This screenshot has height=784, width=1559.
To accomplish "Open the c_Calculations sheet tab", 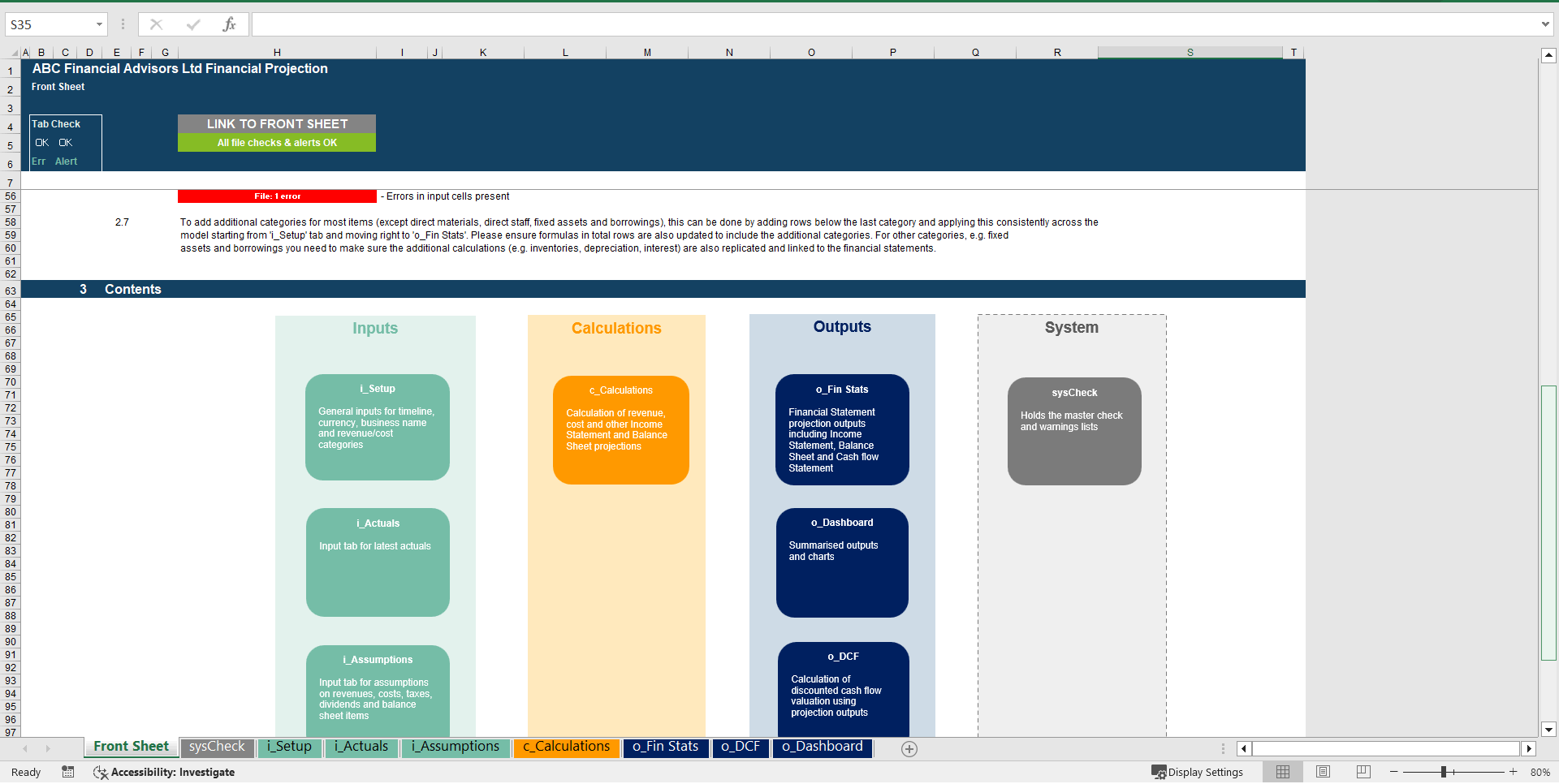I will pos(566,747).
